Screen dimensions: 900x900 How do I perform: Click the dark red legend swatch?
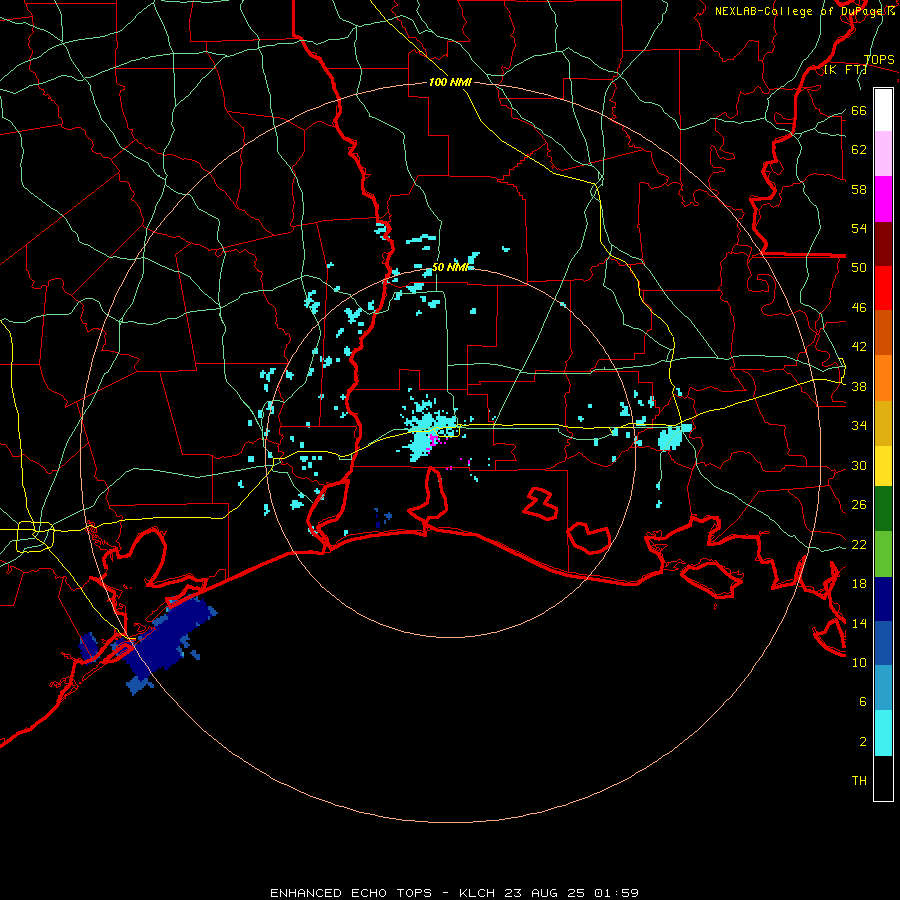coord(883,243)
